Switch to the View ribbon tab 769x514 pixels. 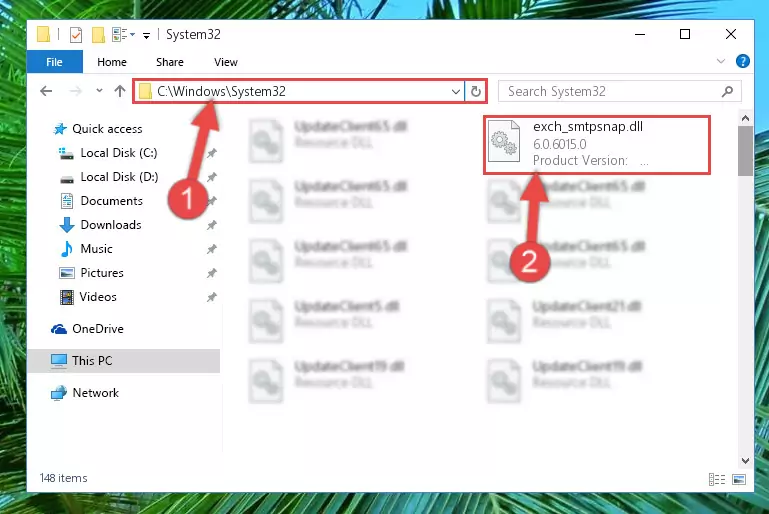226,62
